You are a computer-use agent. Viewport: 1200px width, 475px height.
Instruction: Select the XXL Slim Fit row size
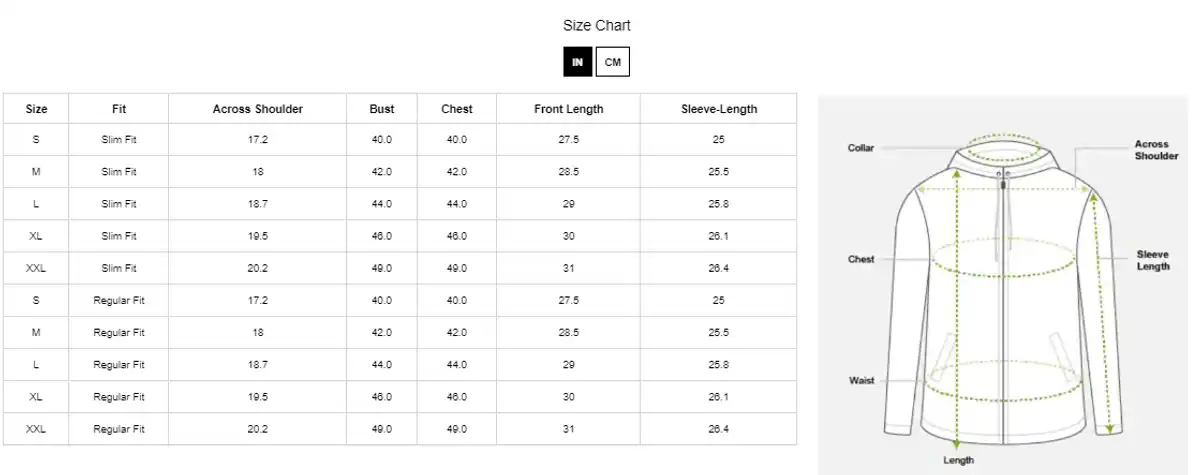(x=36, y=268)
